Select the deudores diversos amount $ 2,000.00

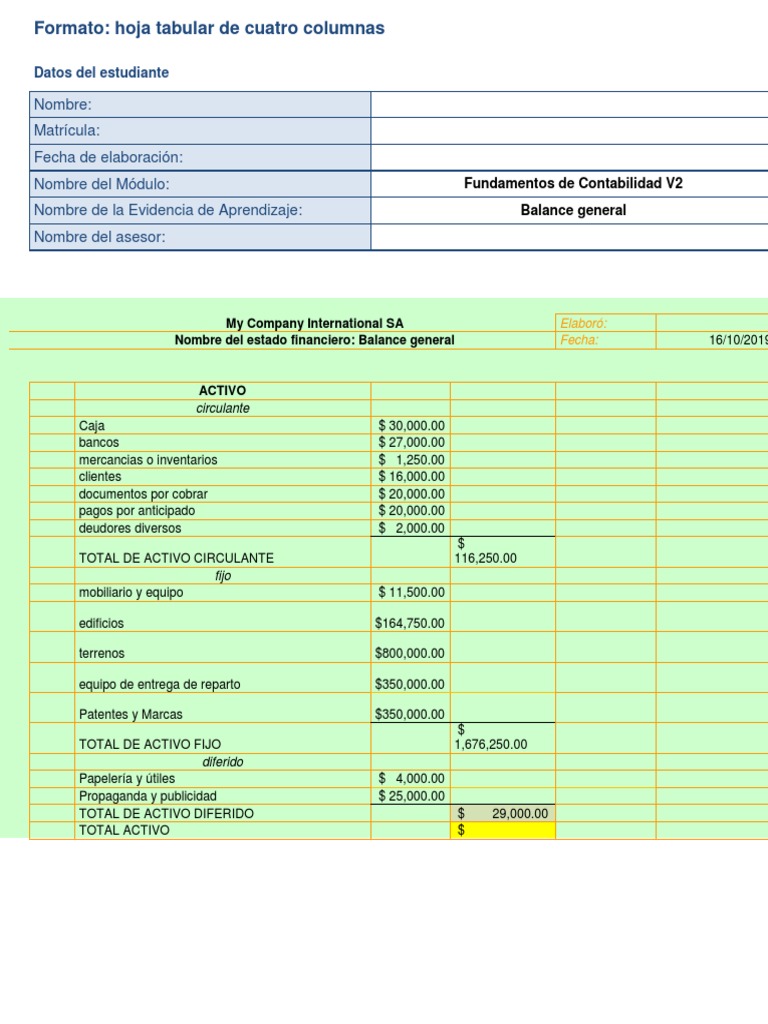(411, 528)
